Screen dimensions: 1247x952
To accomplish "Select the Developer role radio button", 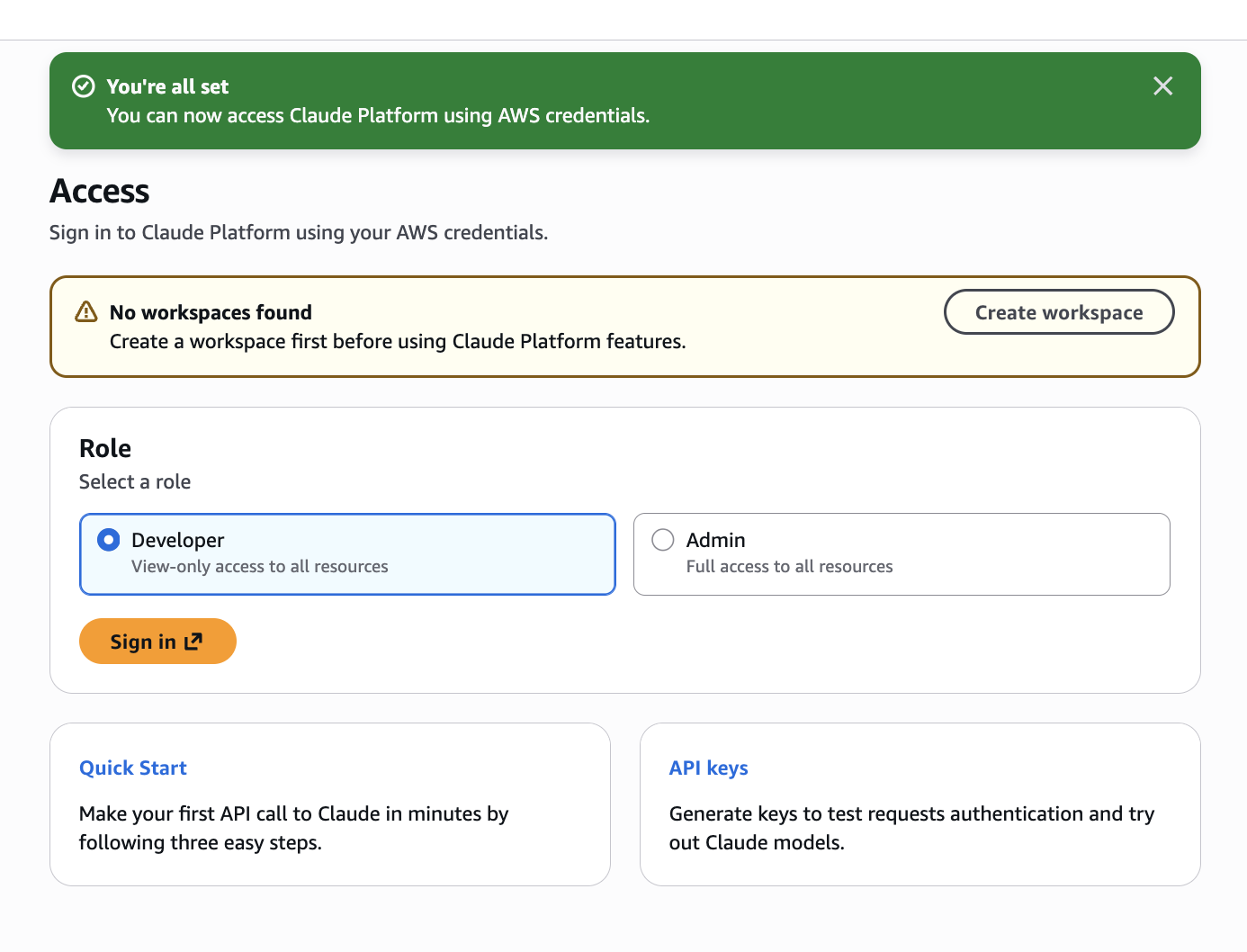I will (109, 540).
